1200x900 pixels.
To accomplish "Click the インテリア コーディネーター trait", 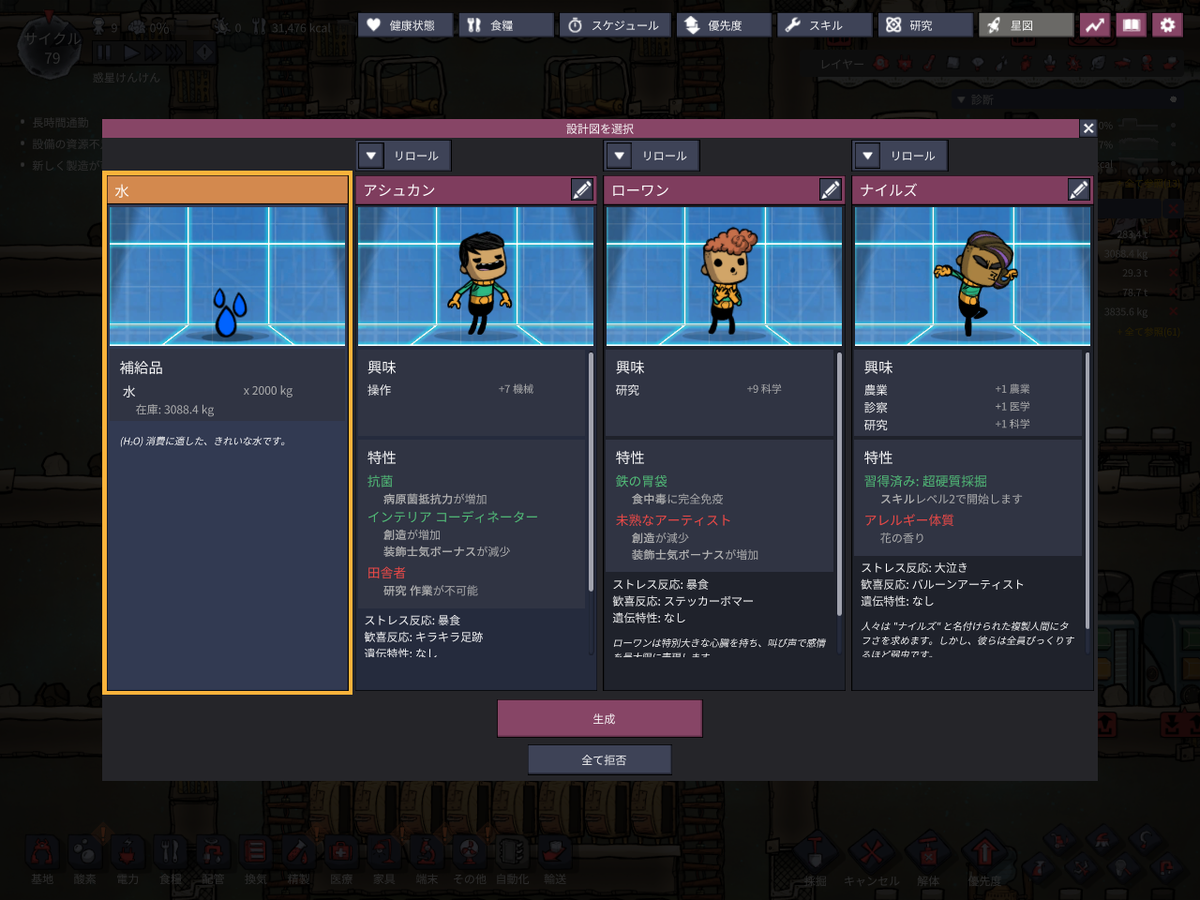I will tap(453, 517).
